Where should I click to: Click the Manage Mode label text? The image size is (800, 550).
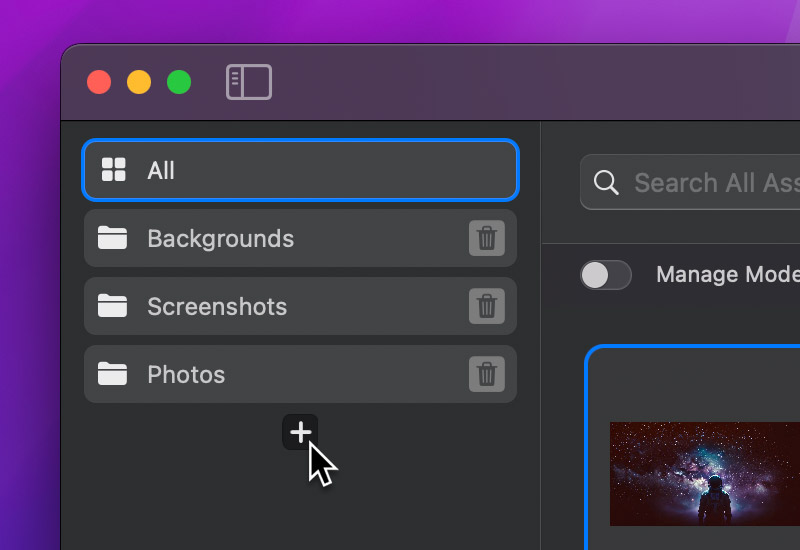[726, 275]
